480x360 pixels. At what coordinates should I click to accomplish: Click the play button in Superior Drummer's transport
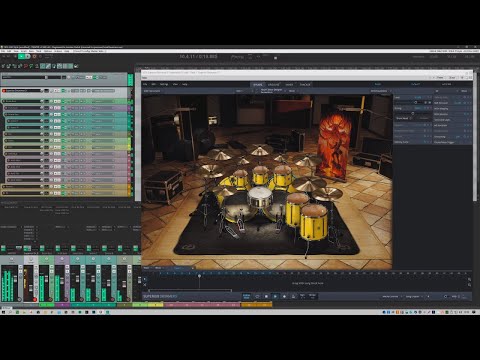click(275, 296)
